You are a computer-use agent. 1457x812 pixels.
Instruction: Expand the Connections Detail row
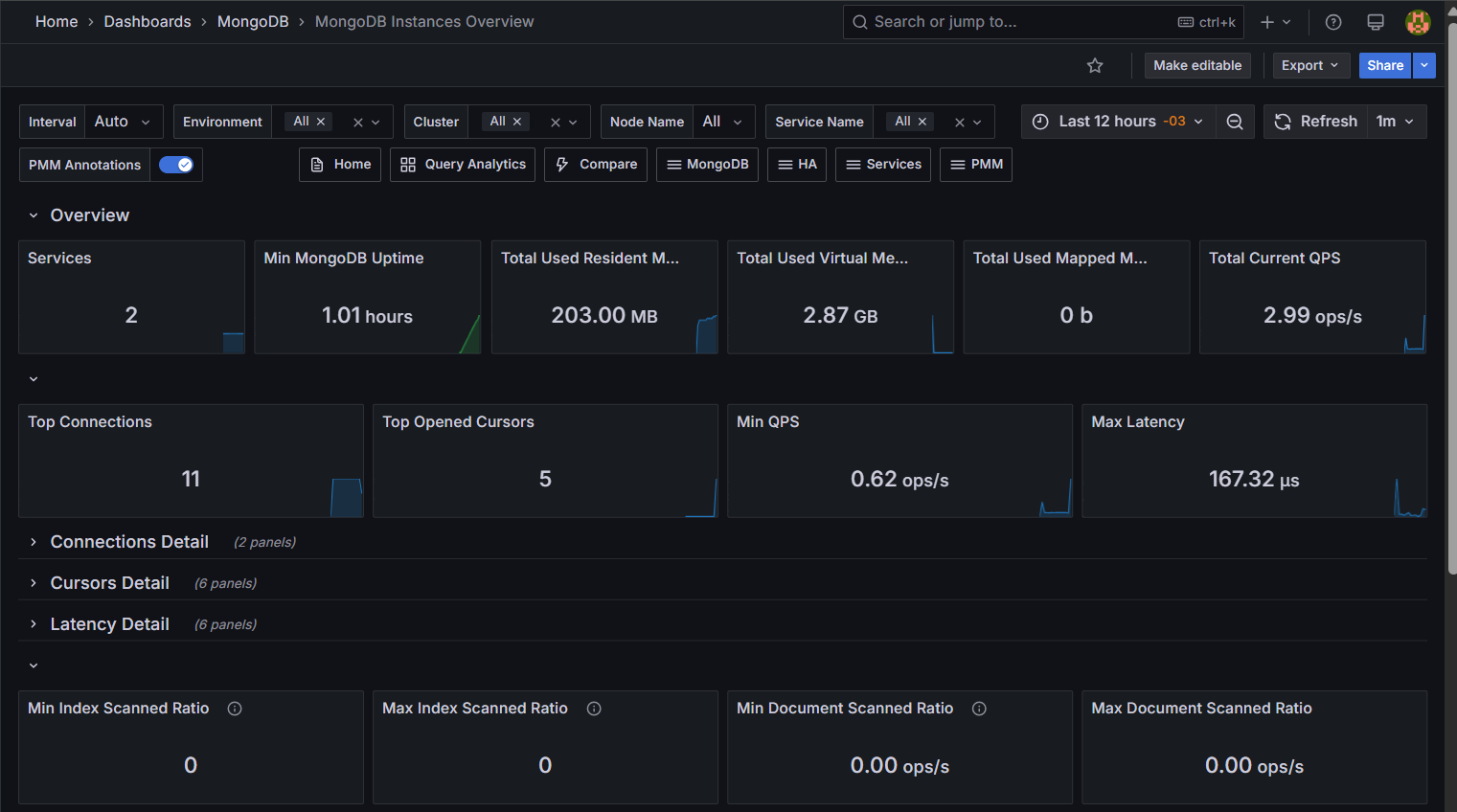point(129,542)
